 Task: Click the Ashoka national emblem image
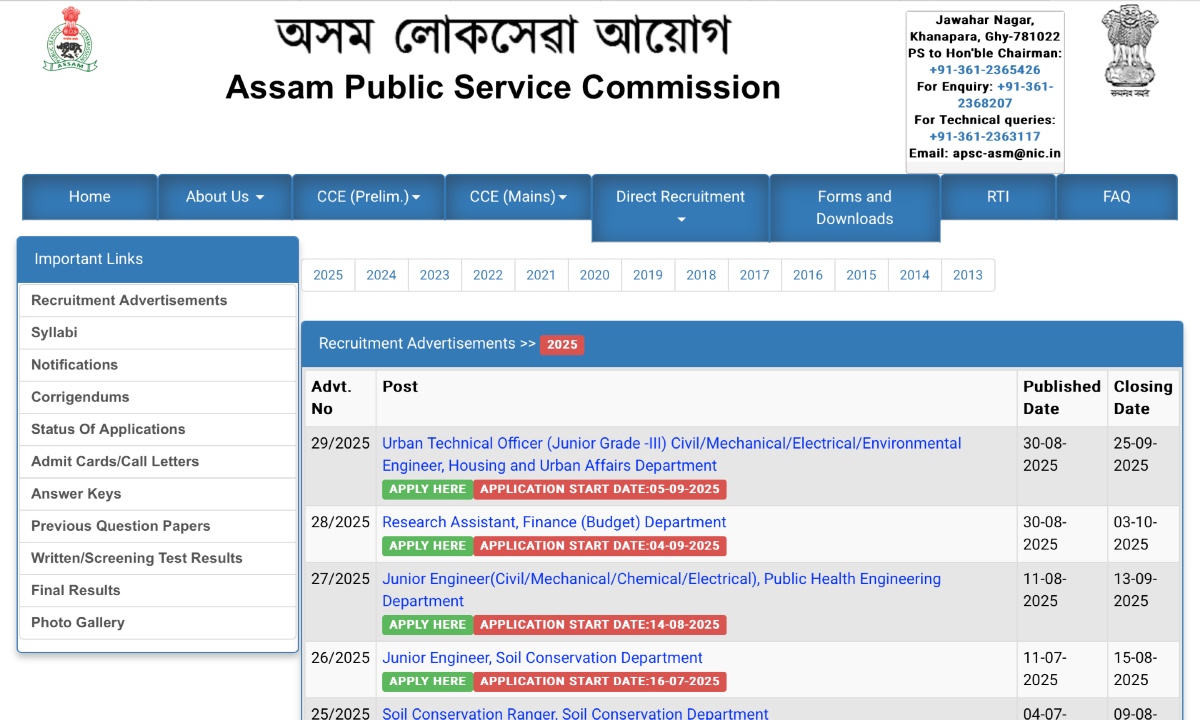point(1130,50)
